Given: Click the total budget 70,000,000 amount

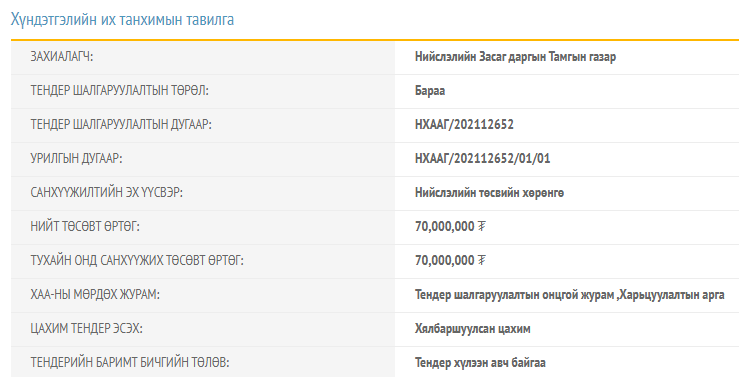Looking at the screenshot, I should (444, 227).
